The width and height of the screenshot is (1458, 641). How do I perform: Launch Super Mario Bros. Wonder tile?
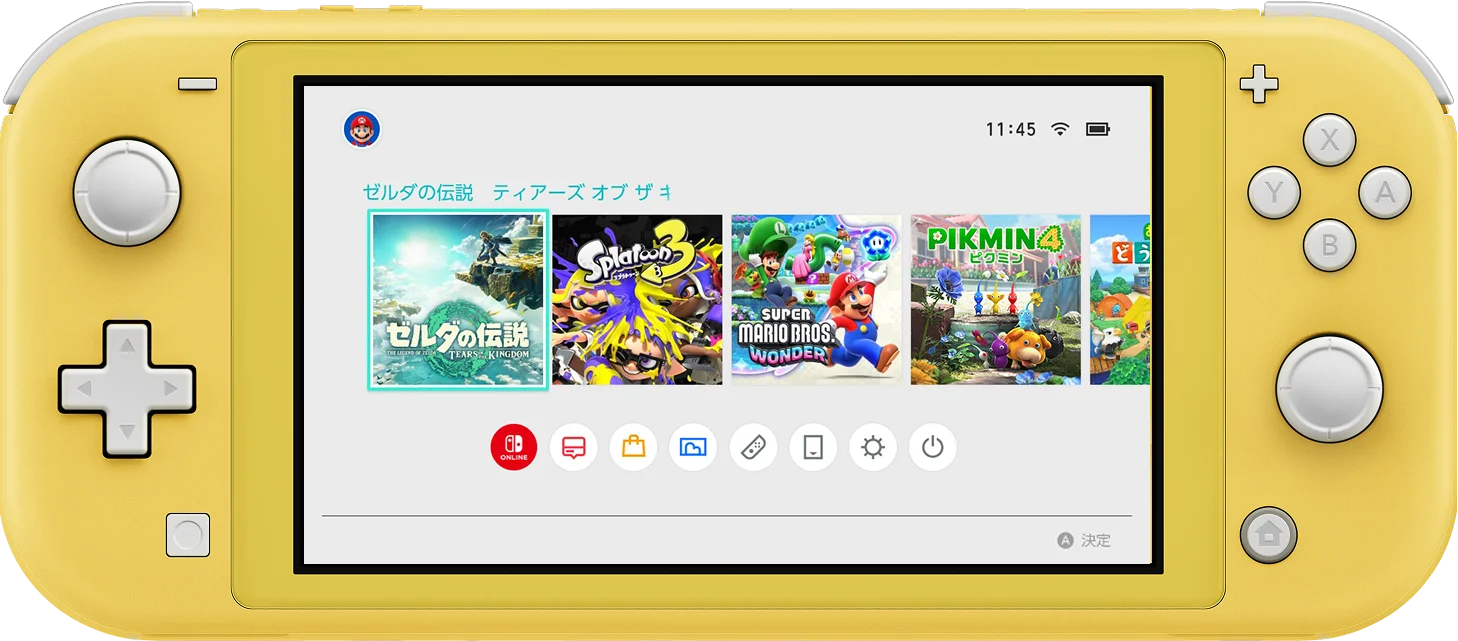coord(816,299)
